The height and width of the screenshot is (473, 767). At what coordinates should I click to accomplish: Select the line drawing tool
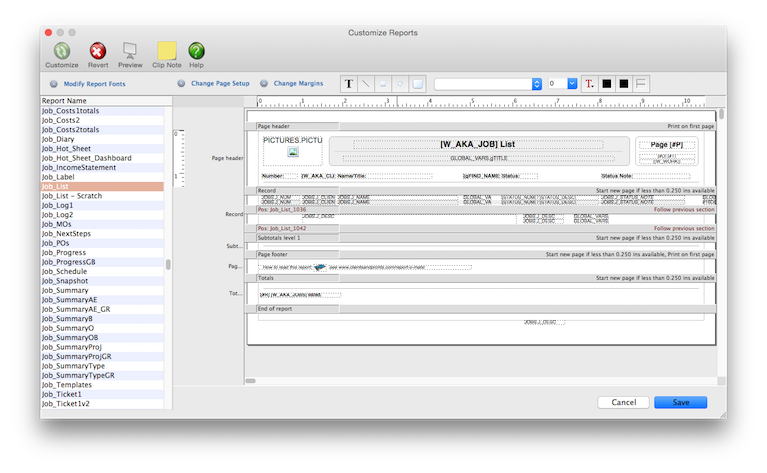(x=366, y=84)
